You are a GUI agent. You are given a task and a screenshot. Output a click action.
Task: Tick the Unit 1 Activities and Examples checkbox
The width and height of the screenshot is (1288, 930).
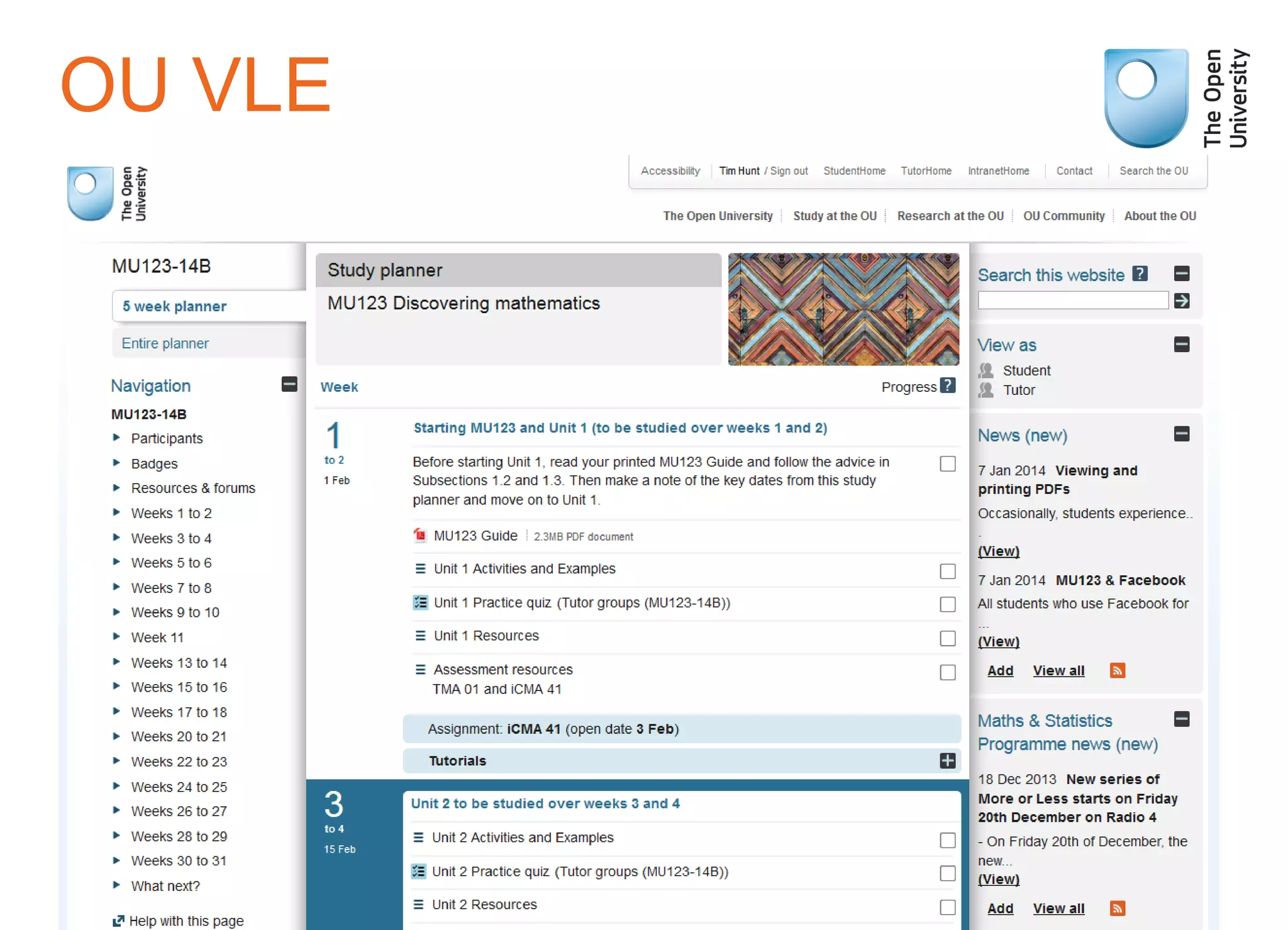[947, 571]
